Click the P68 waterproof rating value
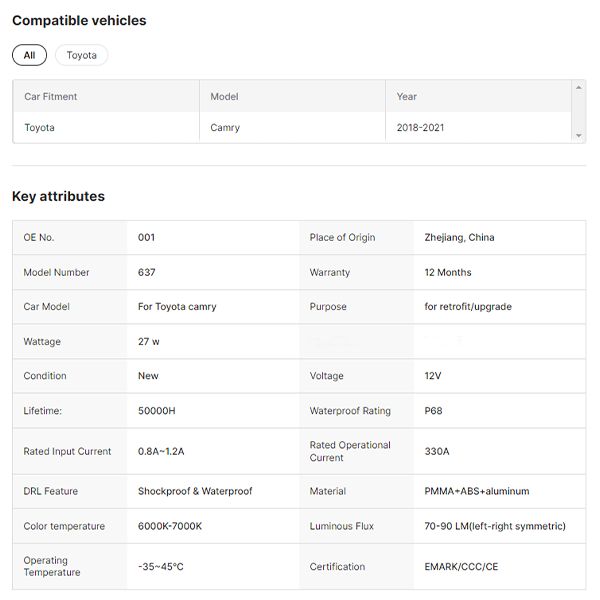The image size is (600, 600). click(x=434, y=411)
